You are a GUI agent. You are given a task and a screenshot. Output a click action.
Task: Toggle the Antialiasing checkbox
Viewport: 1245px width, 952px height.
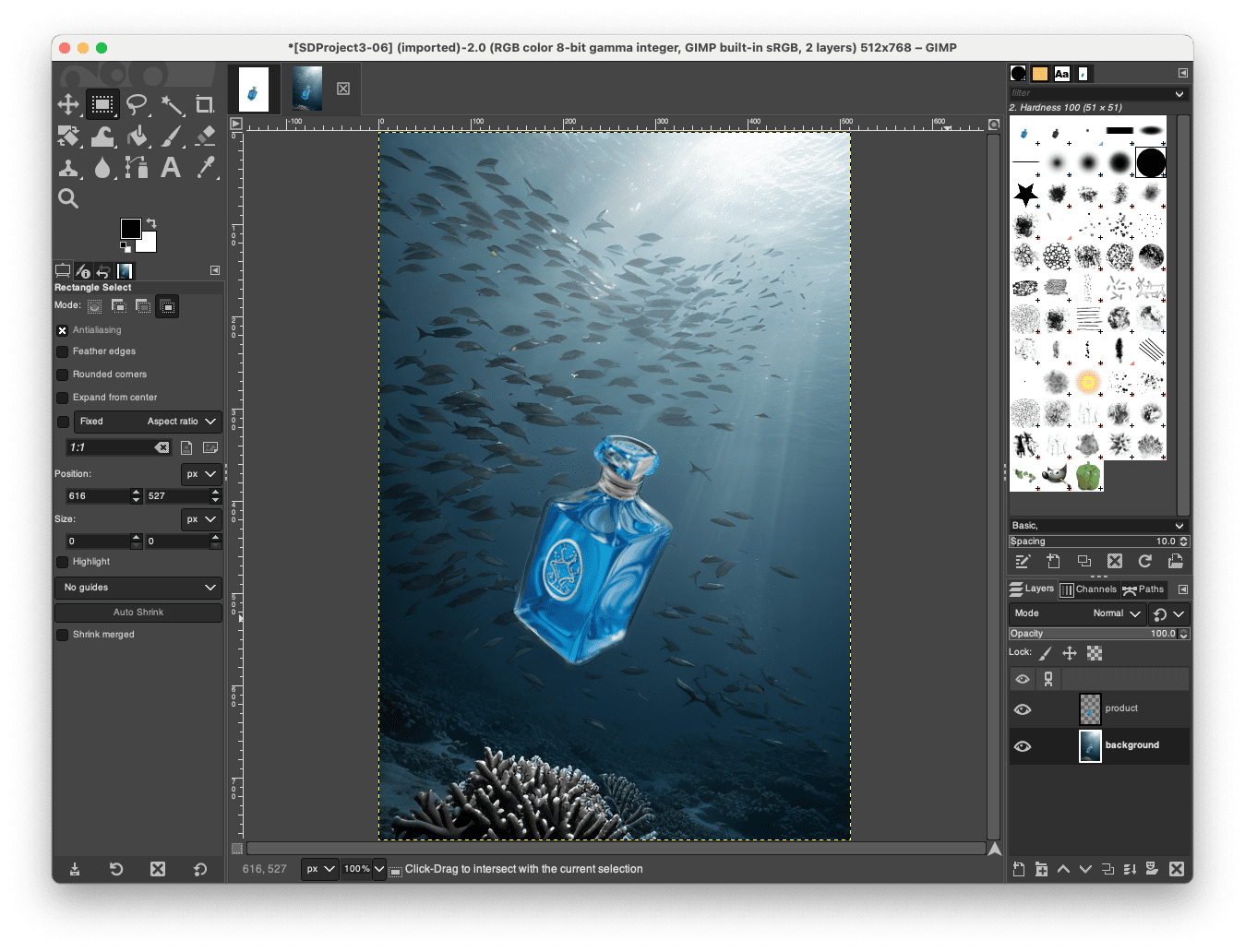coord(63,330)
